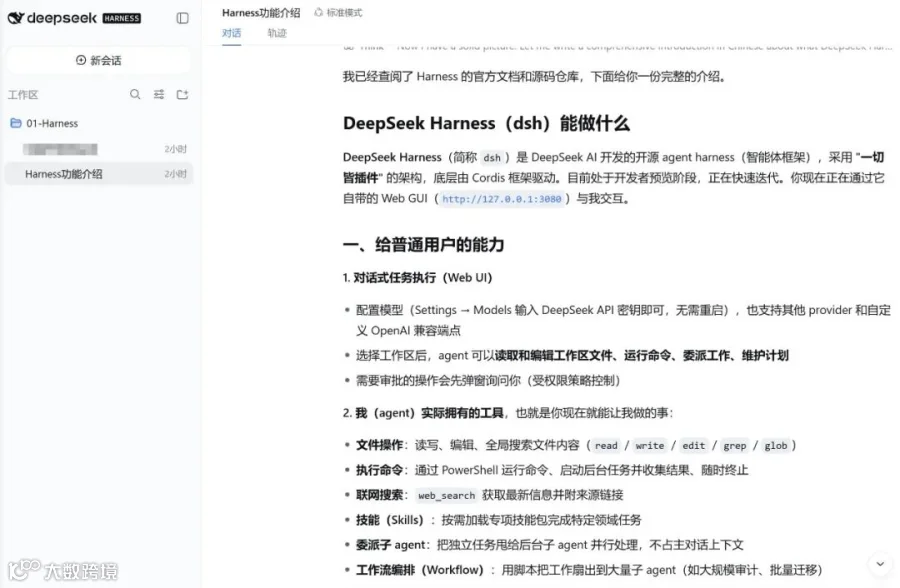Click the DeepSeek whale logo

tap(15, 18)
